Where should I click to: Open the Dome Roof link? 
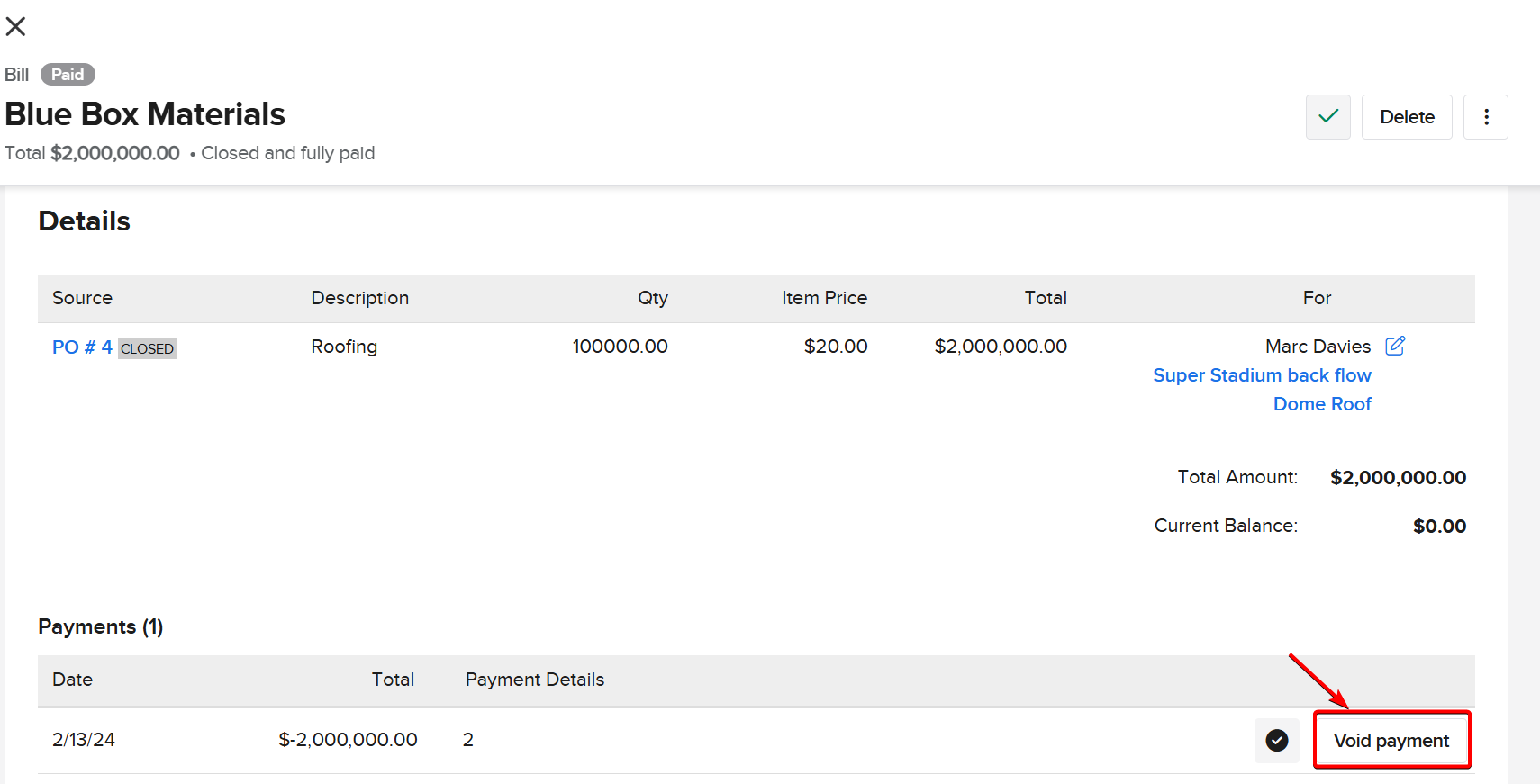tap(1321, 404)
